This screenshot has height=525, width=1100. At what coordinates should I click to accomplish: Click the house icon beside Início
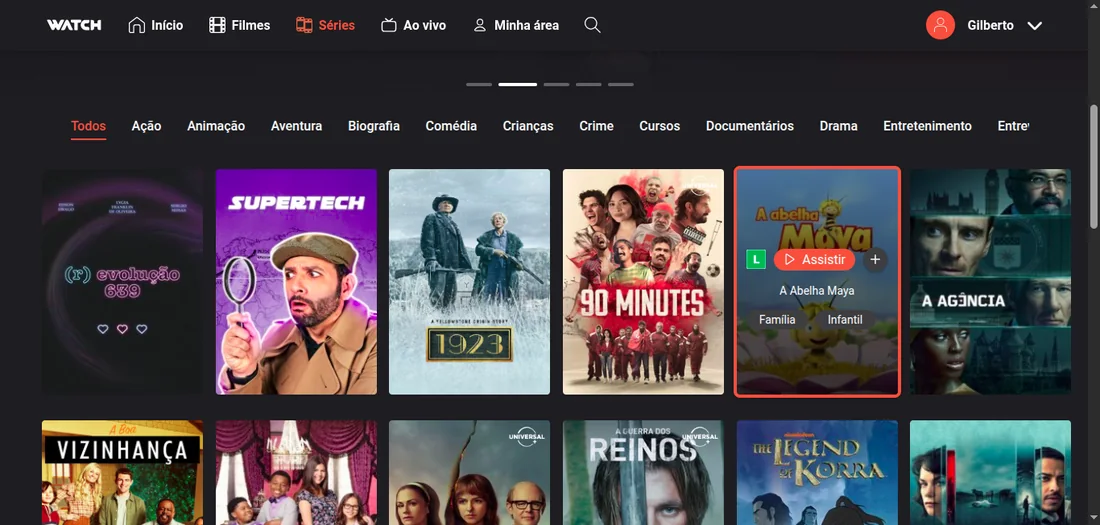pyautogui.click(x=137, y=25)
